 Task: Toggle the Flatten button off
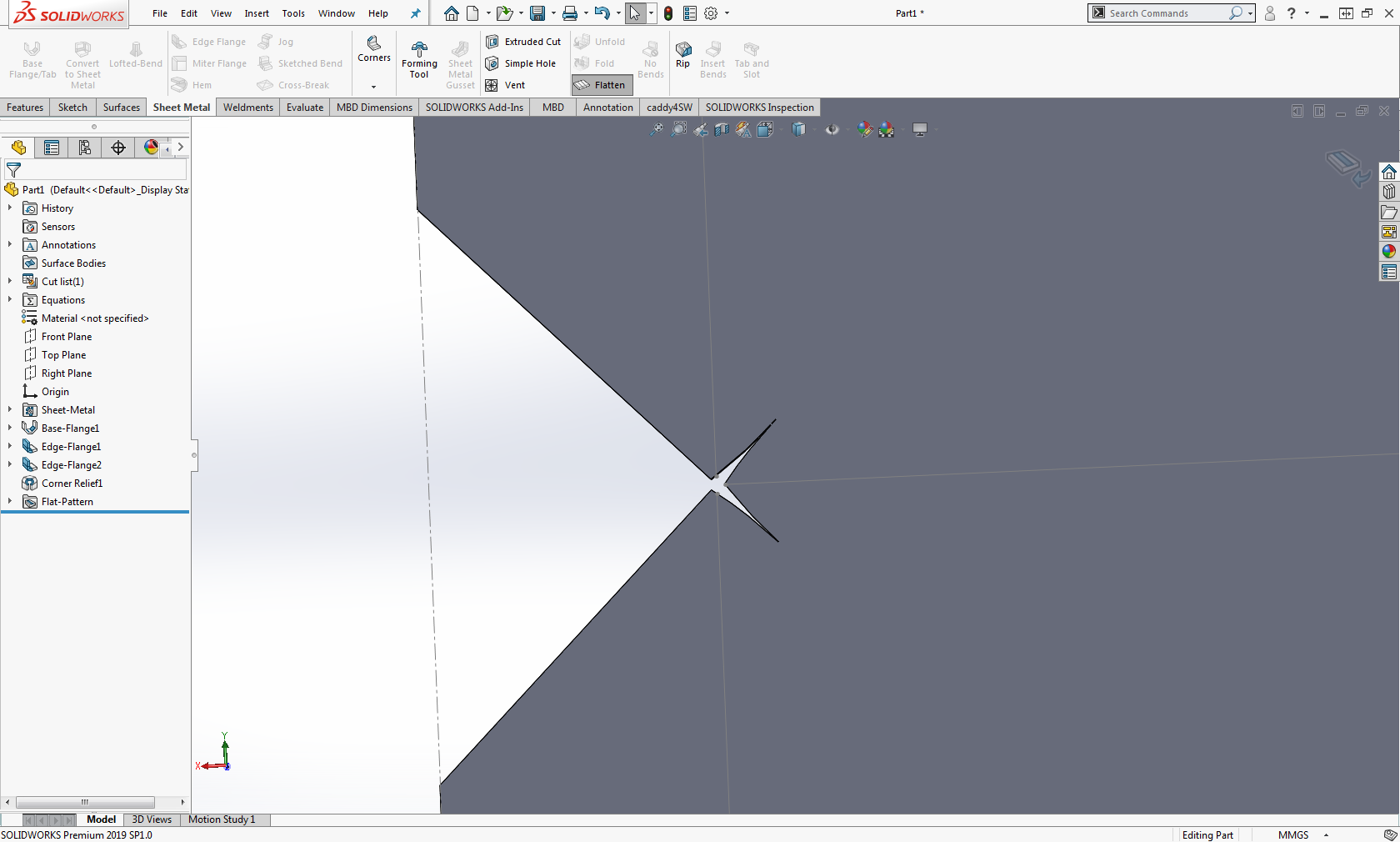(x=602, y=85)
